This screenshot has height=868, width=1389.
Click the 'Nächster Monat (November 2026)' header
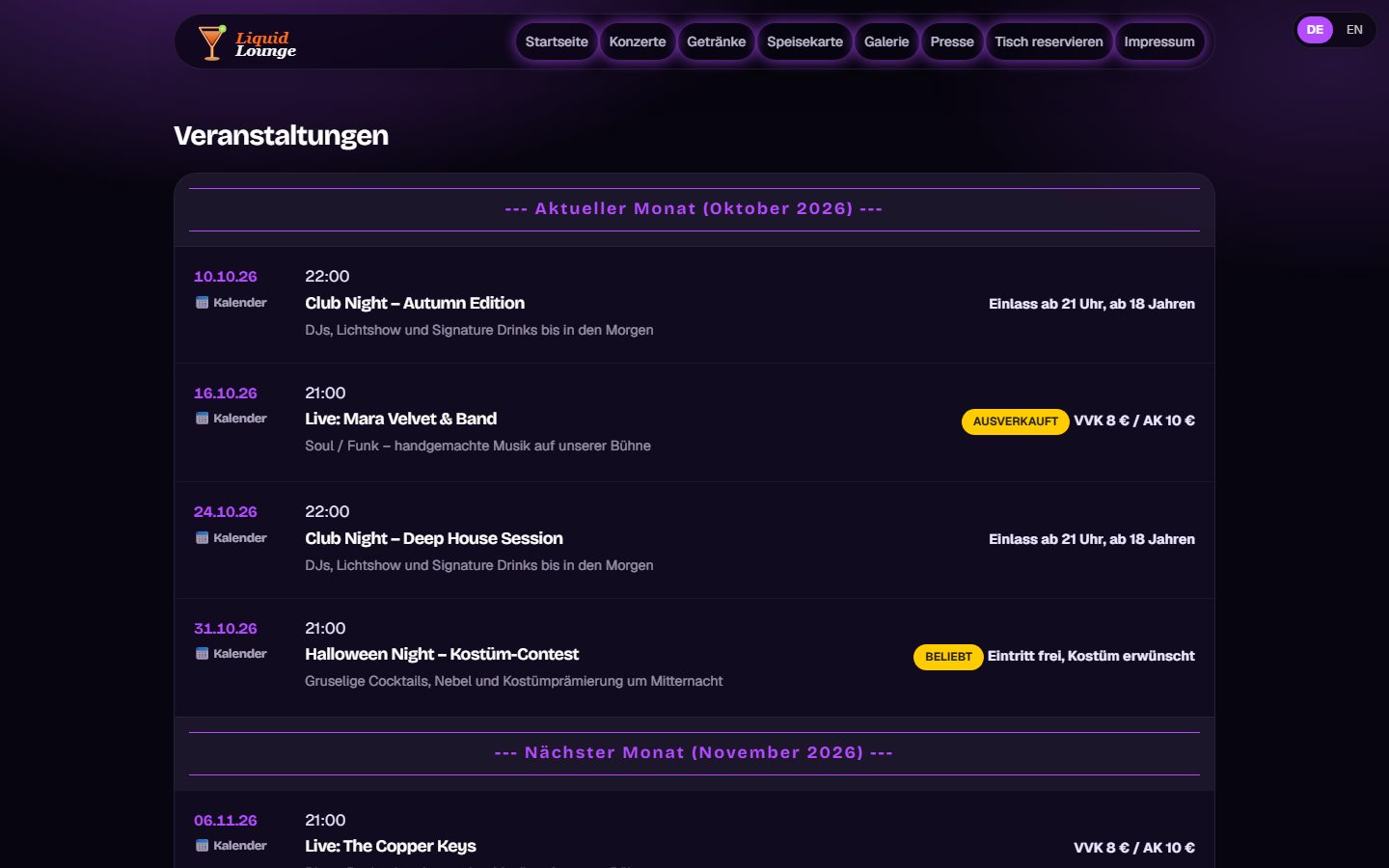(694, 752)
